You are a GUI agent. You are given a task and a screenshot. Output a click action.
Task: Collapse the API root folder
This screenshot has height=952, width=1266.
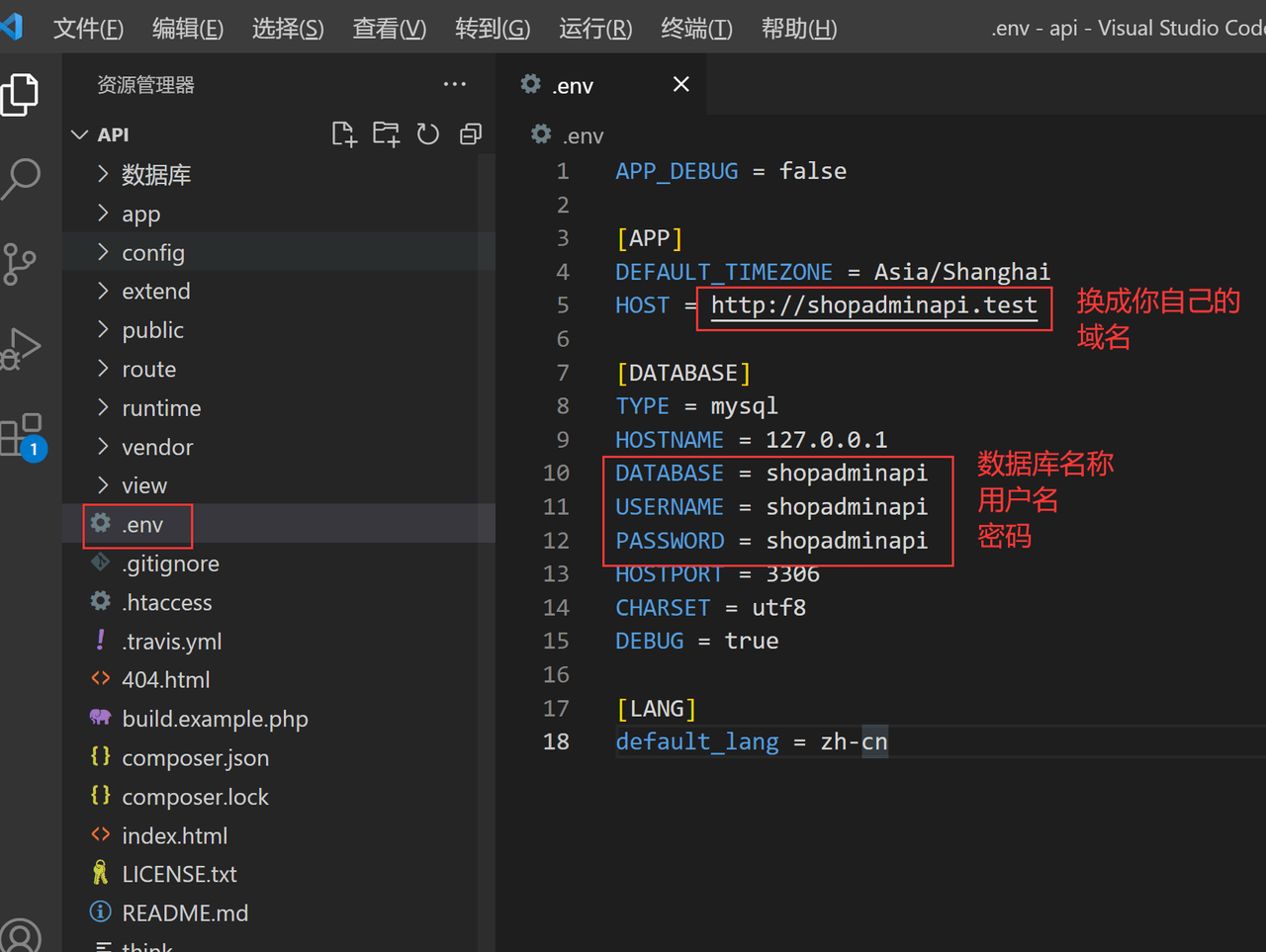81,134
